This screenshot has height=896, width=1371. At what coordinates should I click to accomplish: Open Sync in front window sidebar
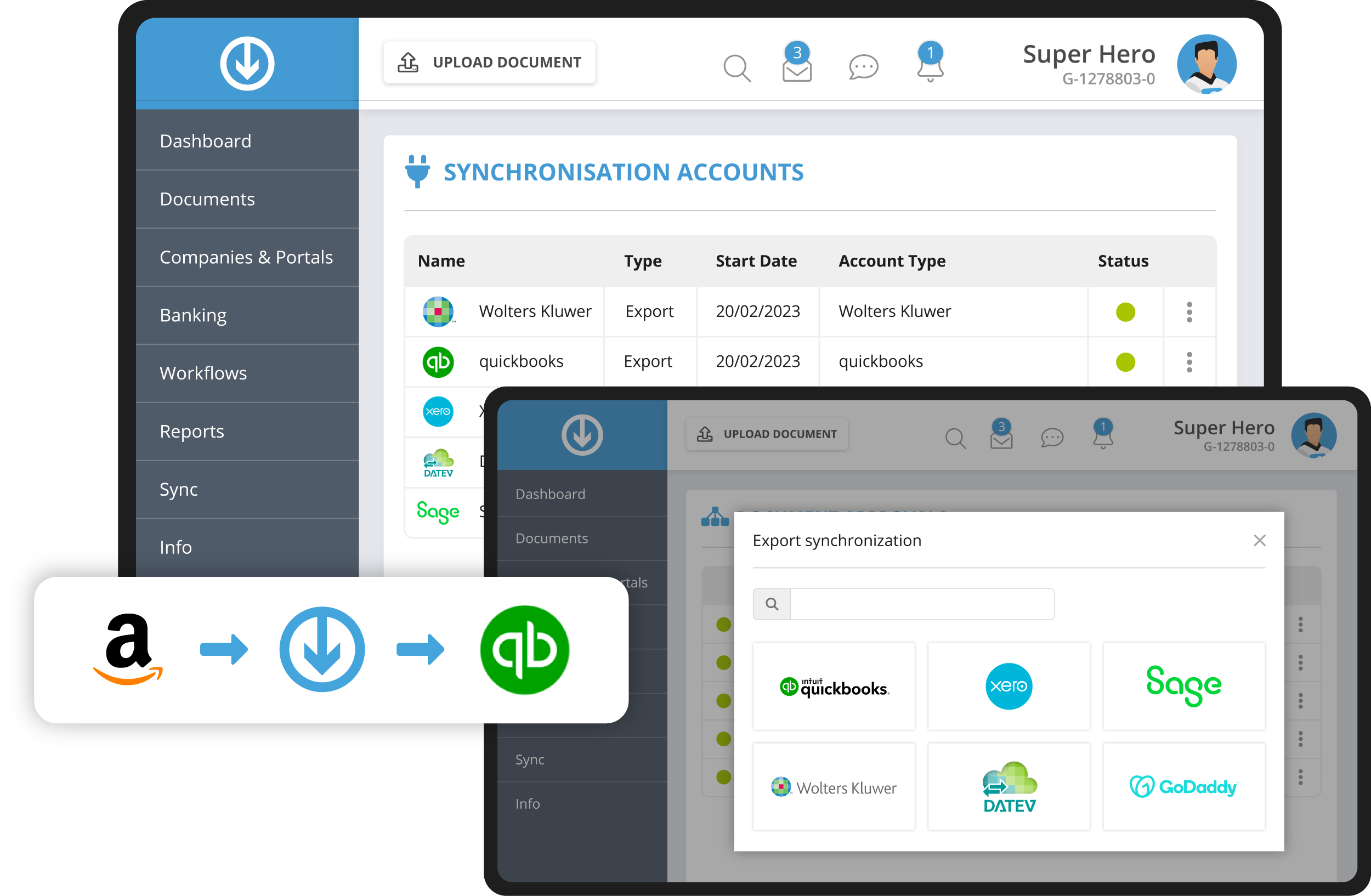tap(582, 759)
